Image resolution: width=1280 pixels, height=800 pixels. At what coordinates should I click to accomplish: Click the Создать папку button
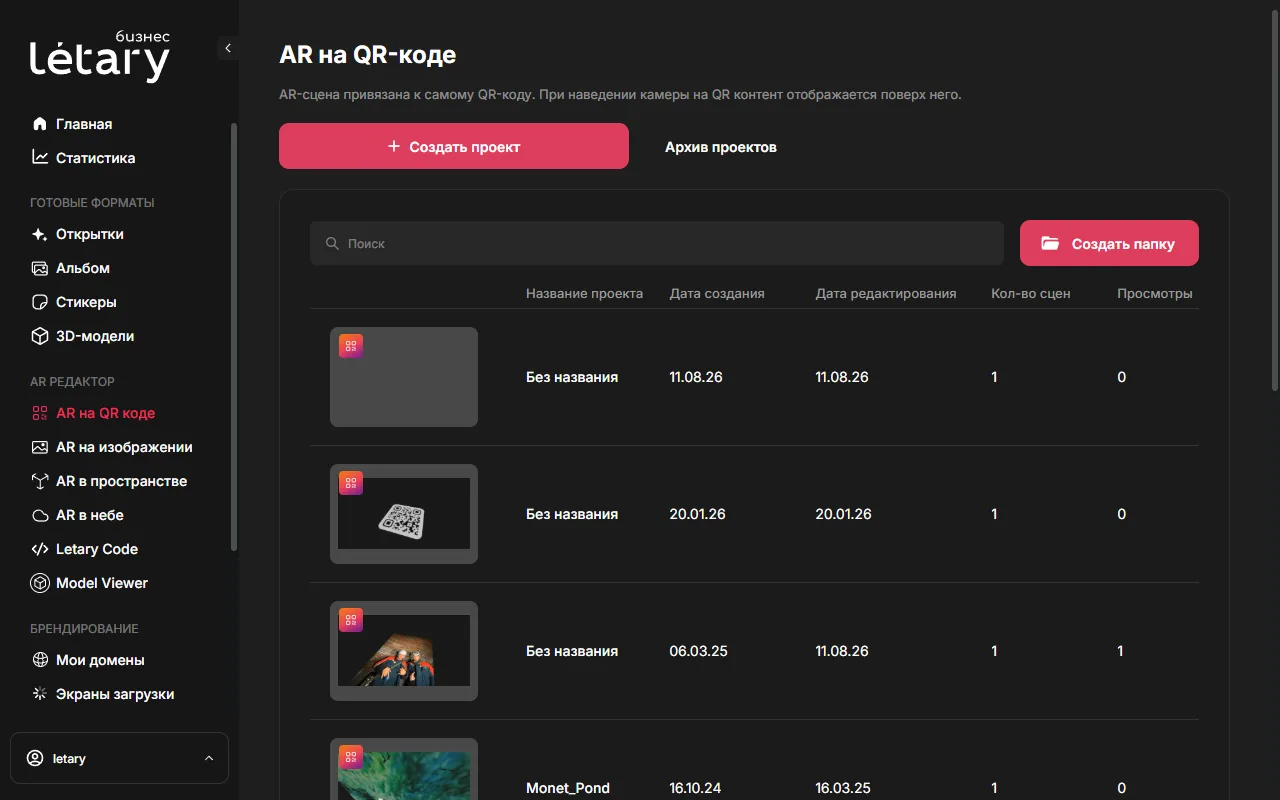click(1109, 243)
